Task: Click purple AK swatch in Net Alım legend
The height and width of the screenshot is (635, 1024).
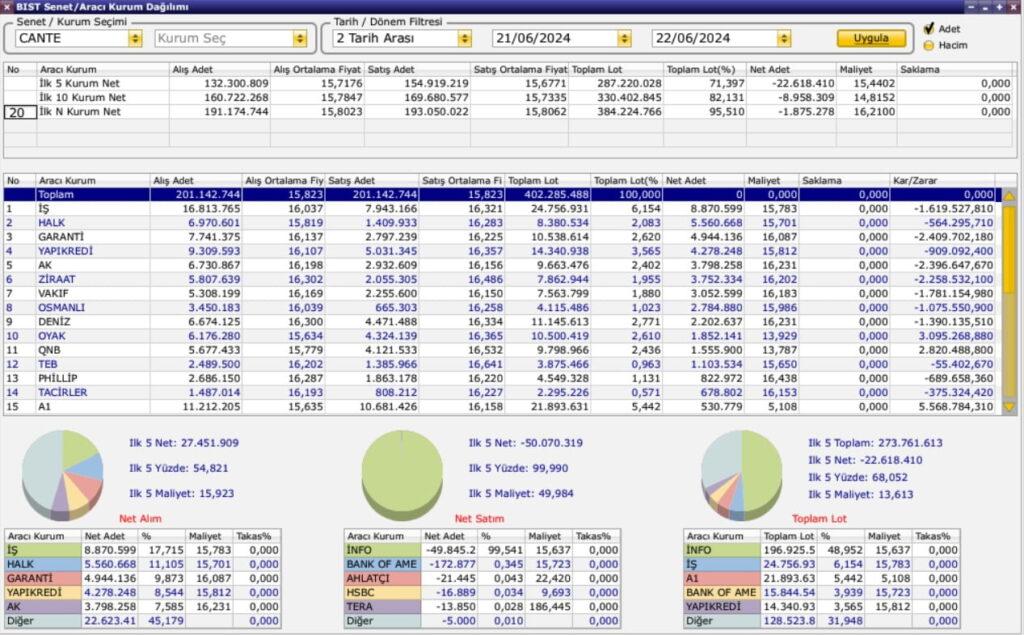Action: click(x=43, y=607)
